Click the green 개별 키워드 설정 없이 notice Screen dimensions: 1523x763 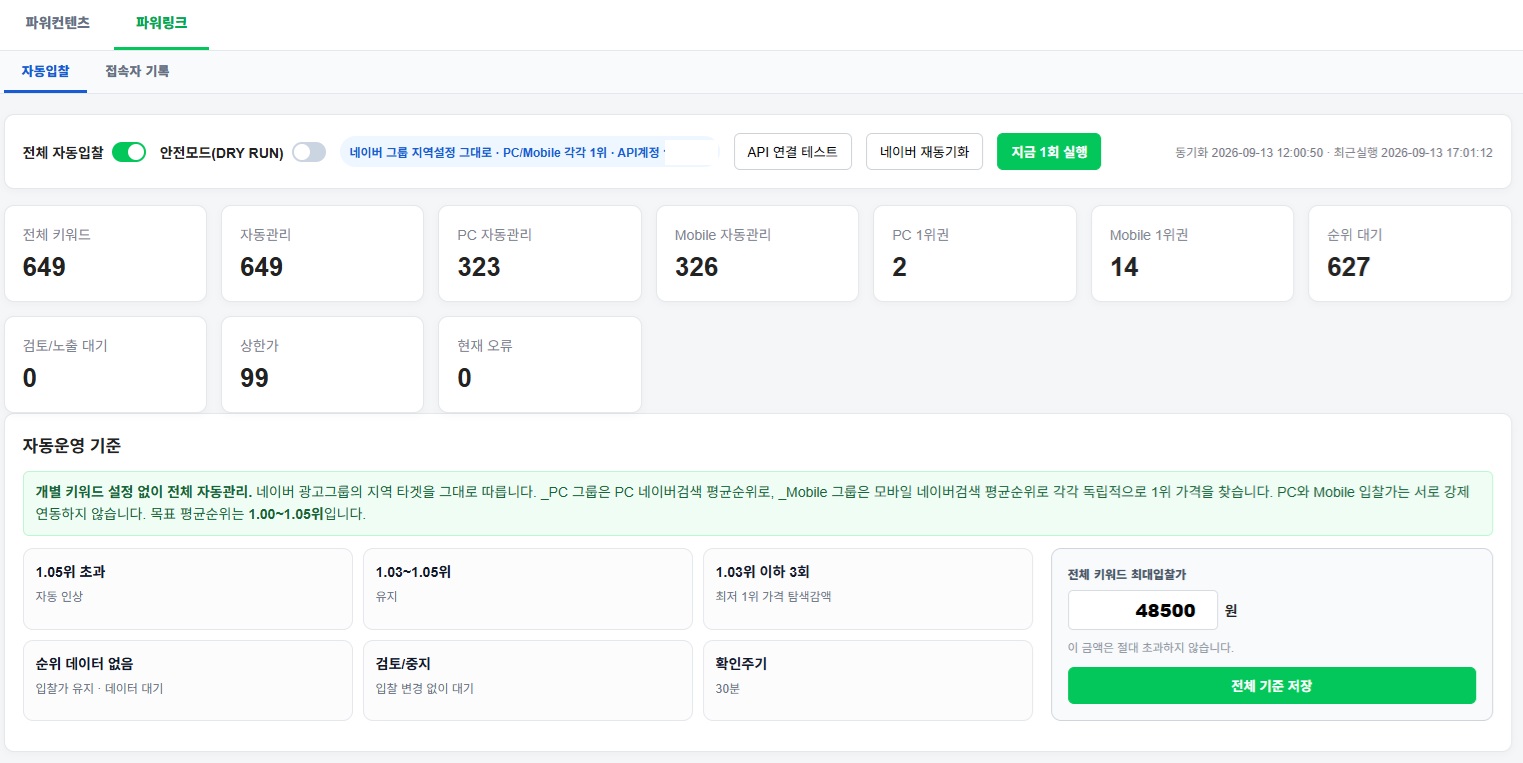point(758,503)
